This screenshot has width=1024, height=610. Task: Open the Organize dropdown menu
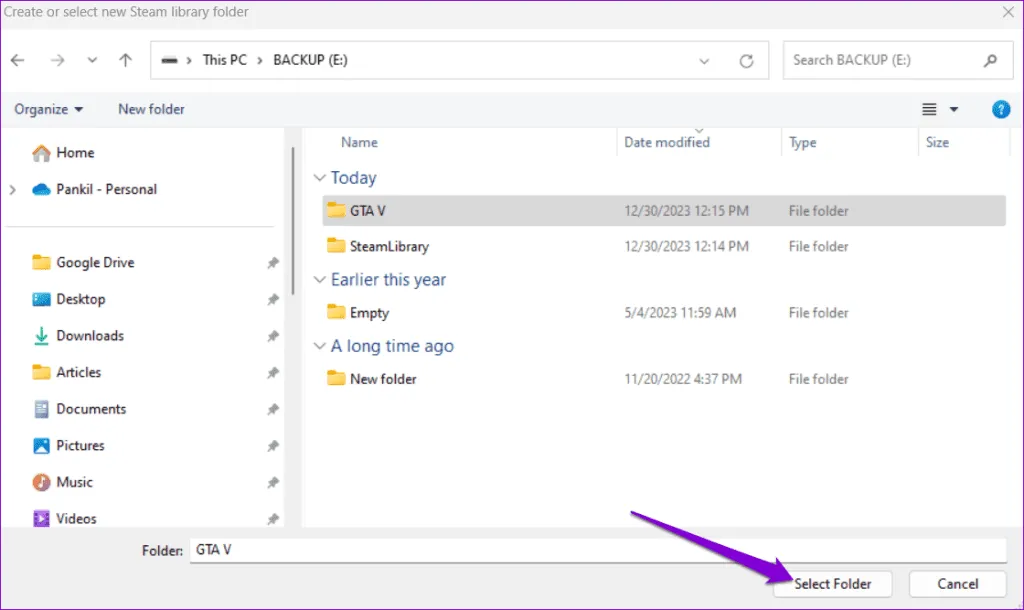[x=49, y=109]
